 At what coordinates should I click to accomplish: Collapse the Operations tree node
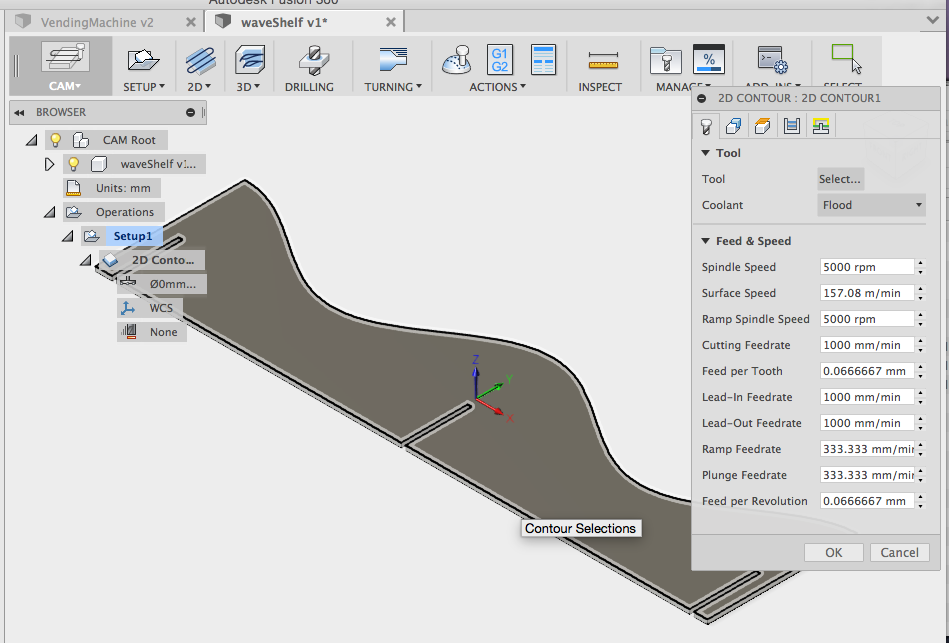pyautogui.click(x=50, y=213)
